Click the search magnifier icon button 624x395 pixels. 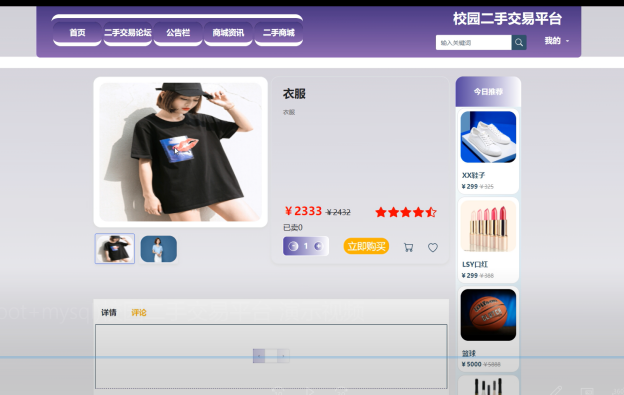point(519,43)
